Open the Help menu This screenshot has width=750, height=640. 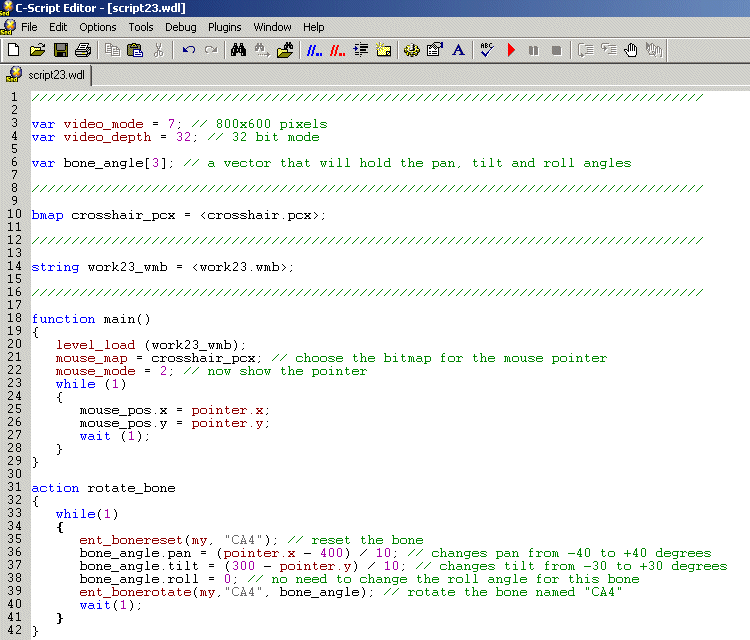pos(314,27)
